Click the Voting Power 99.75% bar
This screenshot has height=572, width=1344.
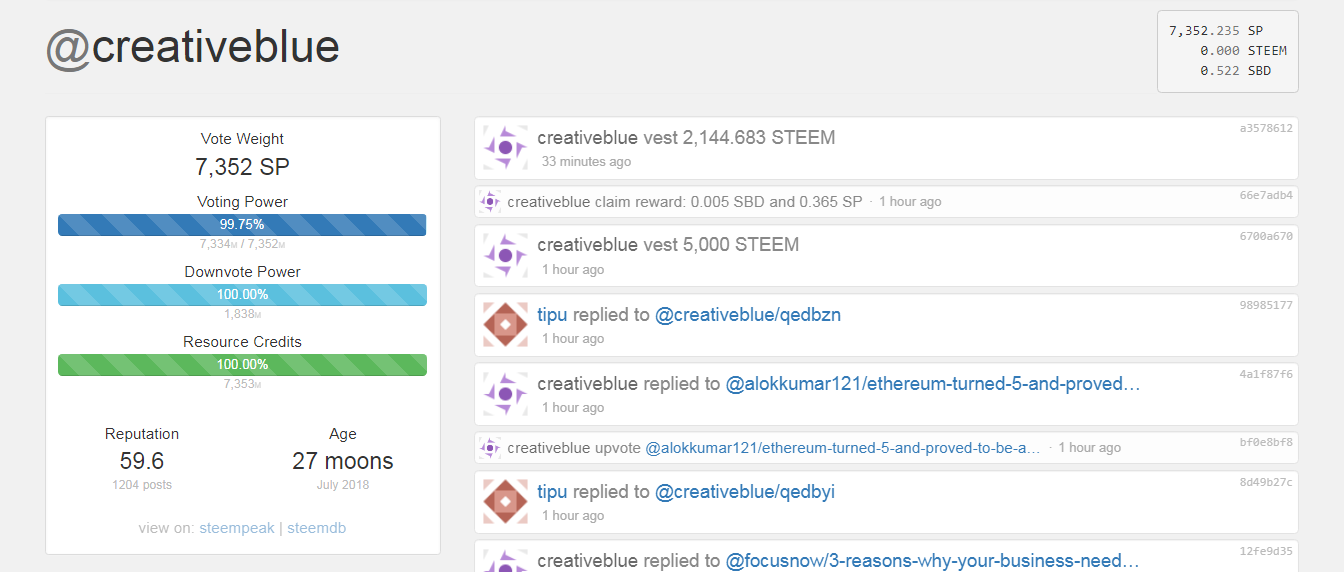tap(242, 225)
